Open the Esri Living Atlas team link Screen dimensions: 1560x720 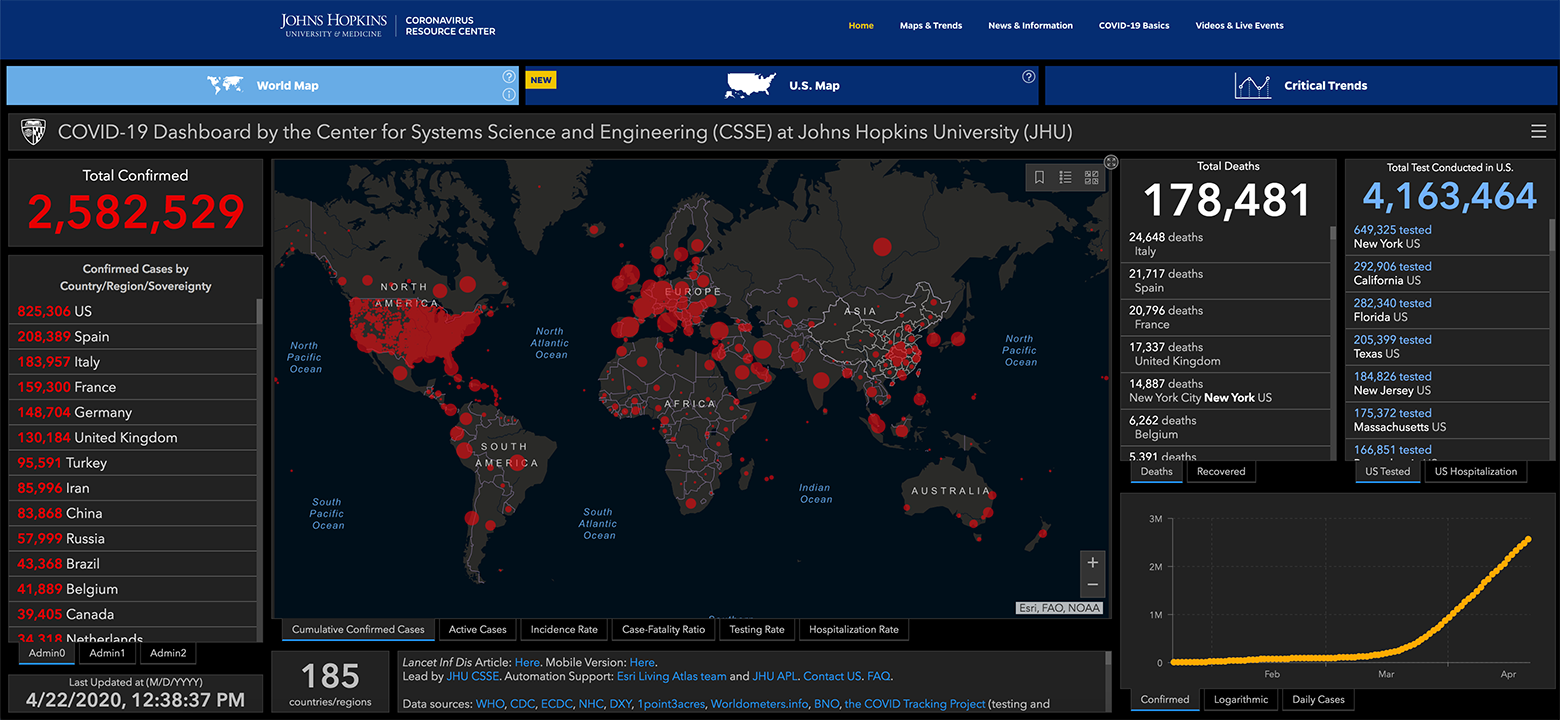click(671, 677)
